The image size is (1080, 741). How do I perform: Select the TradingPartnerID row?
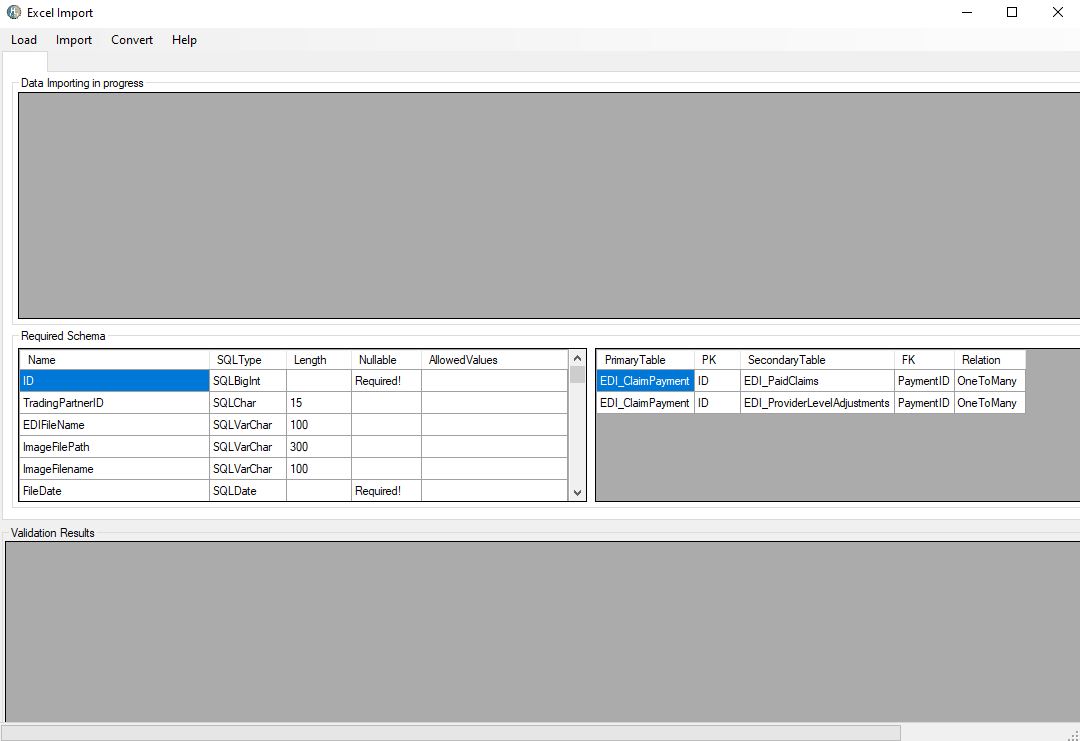(293, 403)
